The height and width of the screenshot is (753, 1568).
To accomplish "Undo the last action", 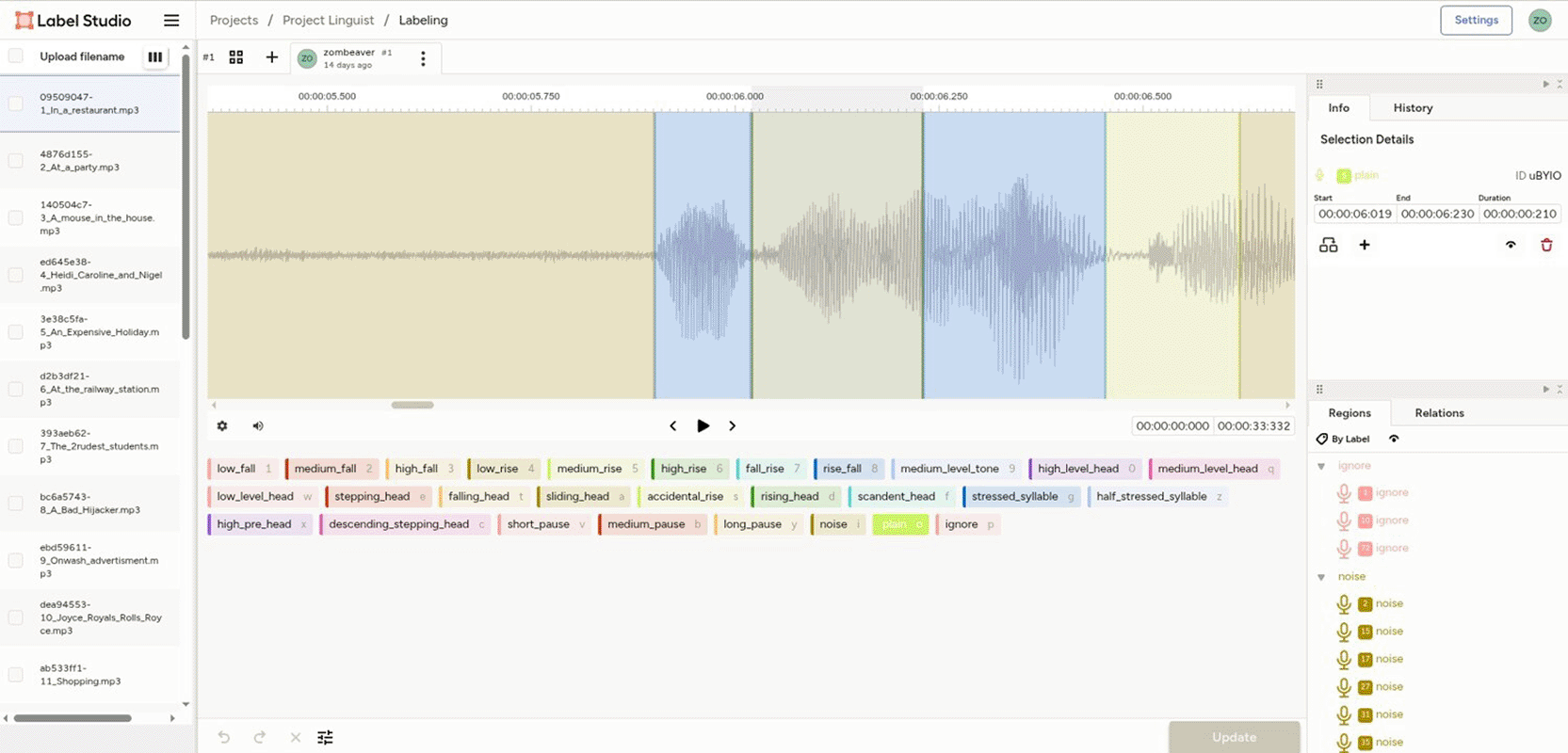I will pyautogui.click(x=224, y=737).
